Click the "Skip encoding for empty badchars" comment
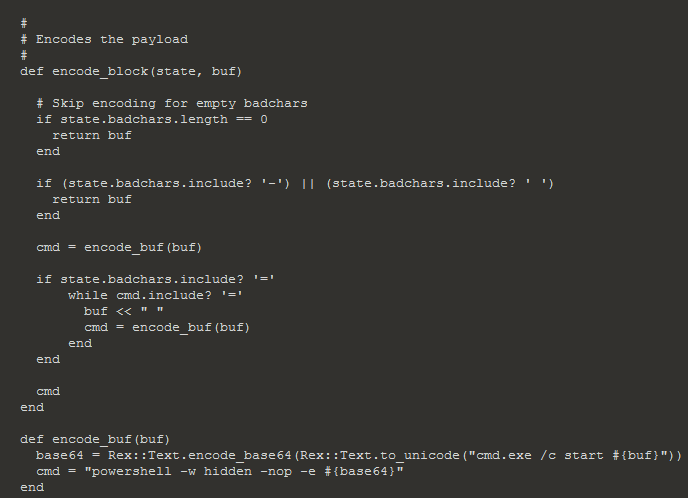The width and height of the screenshot is (688, 498). pos(171,103)
